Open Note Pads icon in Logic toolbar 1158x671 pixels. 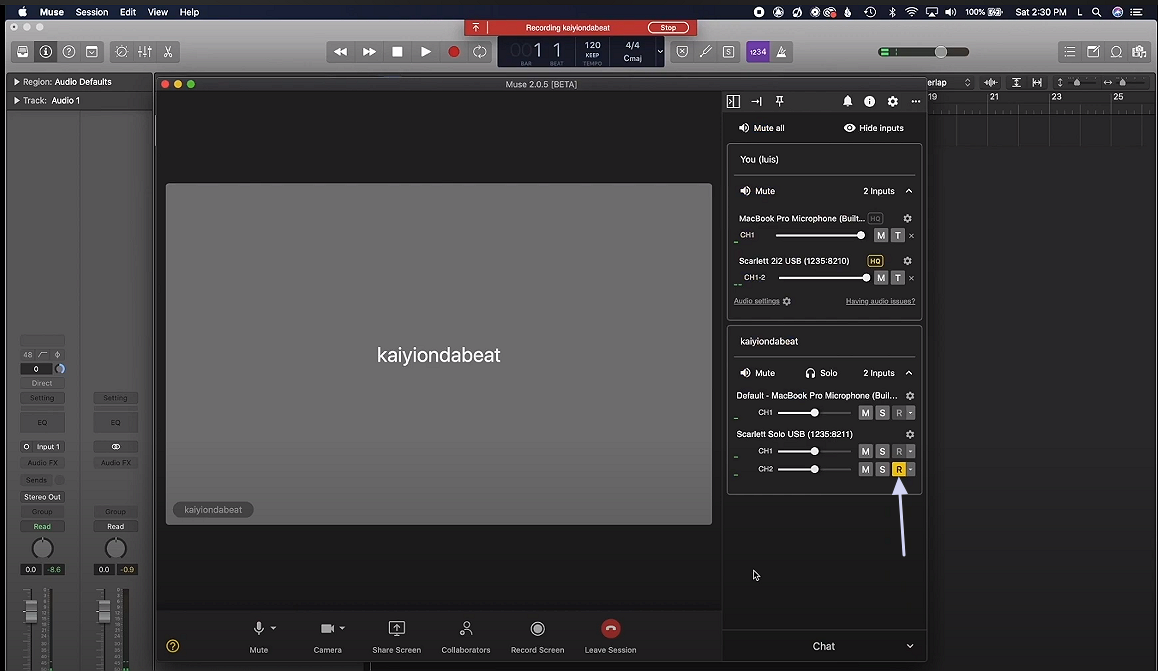(x=1093, y=52)
